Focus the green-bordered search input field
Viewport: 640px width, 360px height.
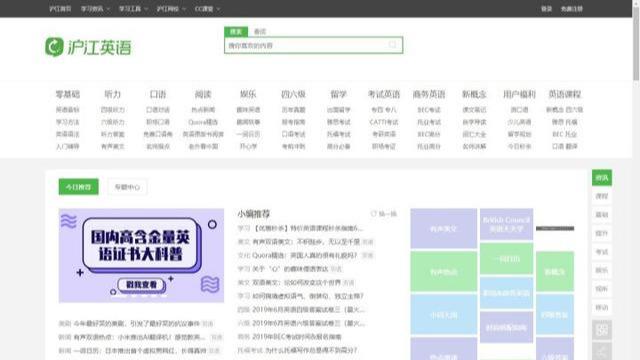click(x=313, y=45)
